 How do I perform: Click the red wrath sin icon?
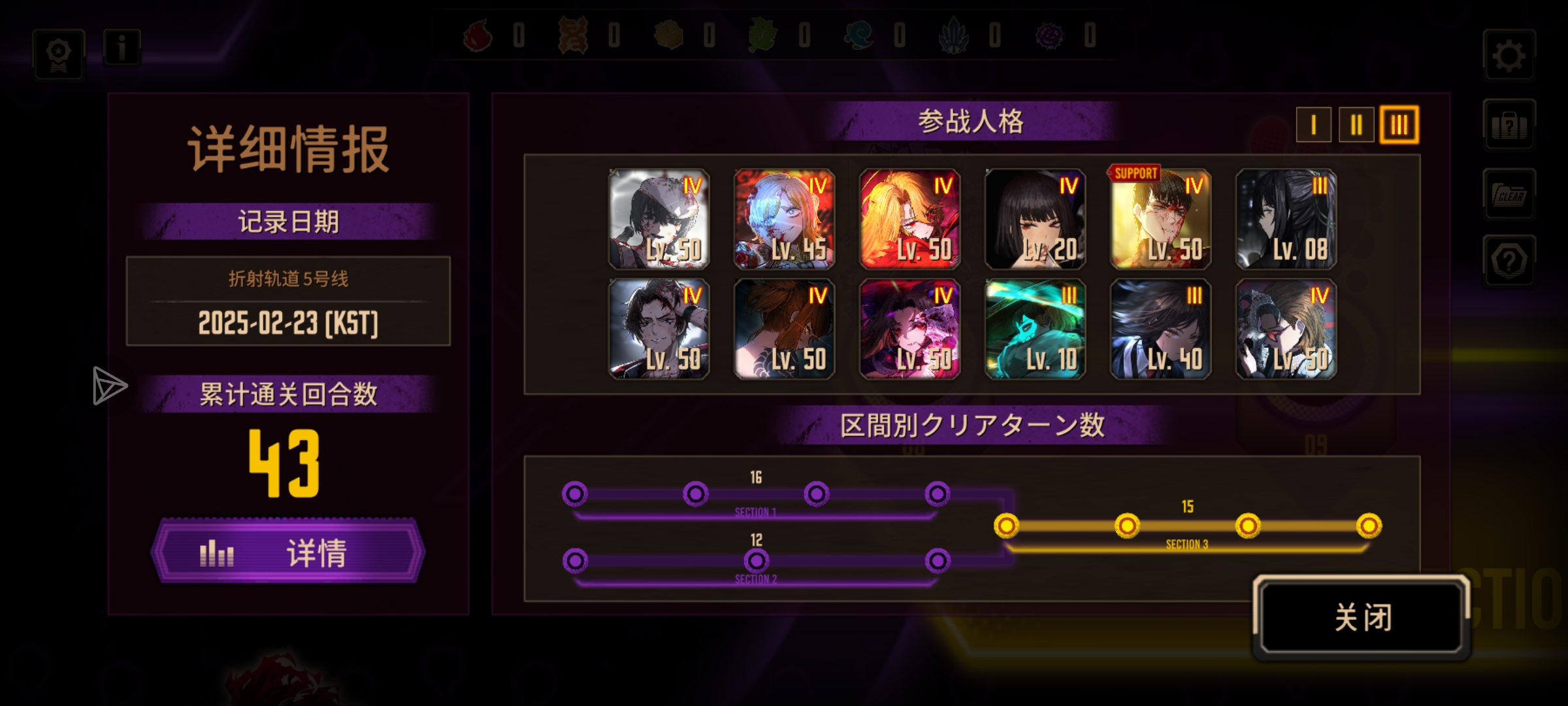pyautogui.click(x=478, y=35)
